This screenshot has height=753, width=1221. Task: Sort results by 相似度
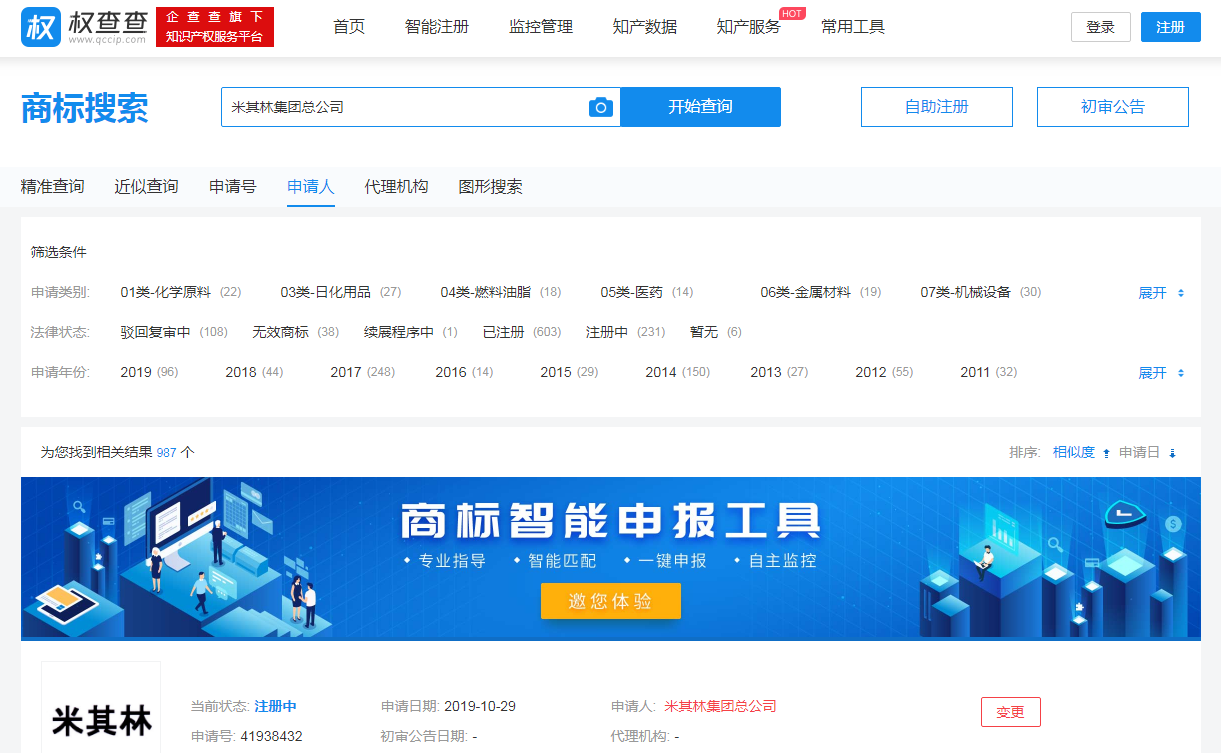coord(1074,453)
